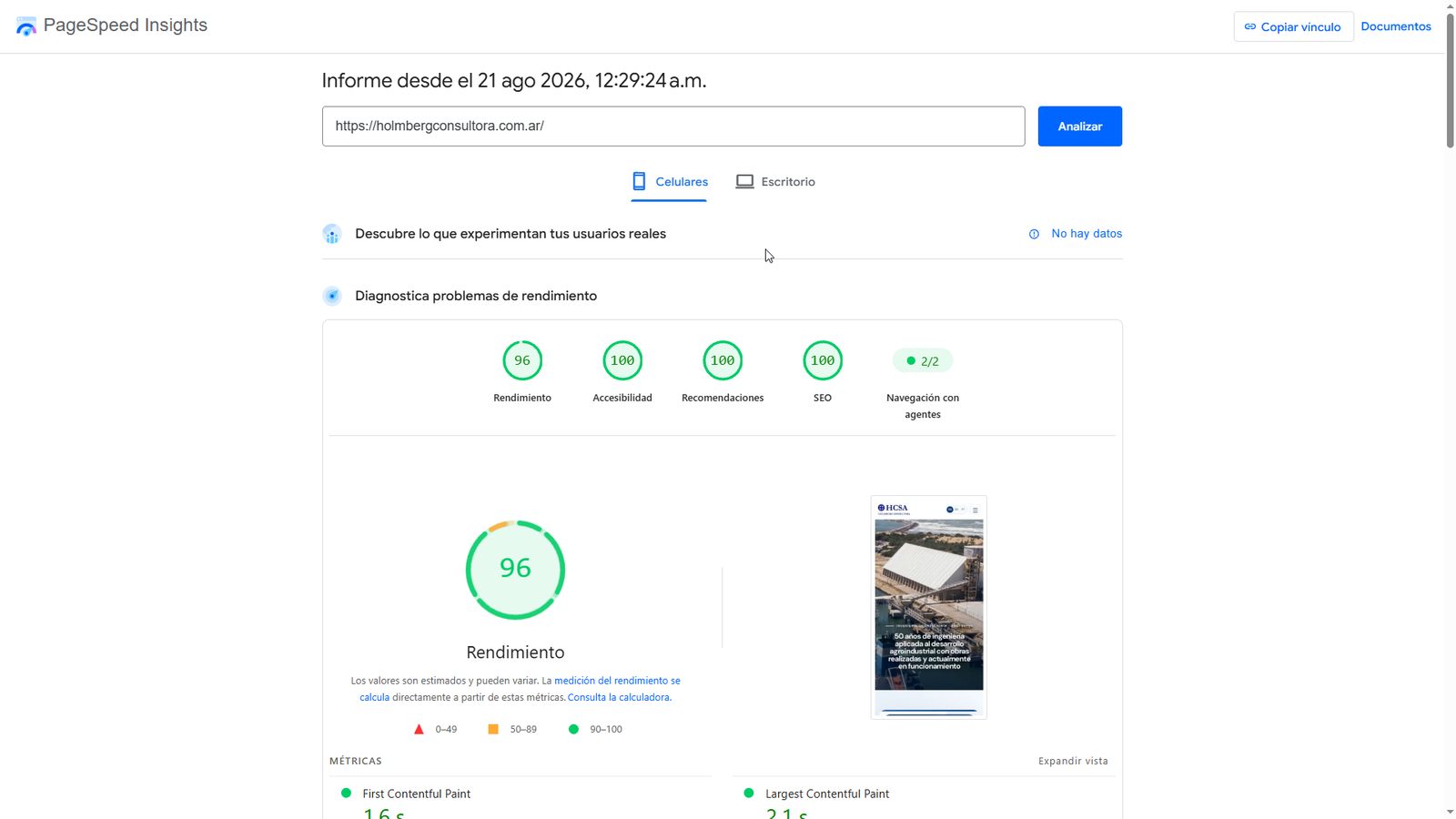Click the Copiar vínculo button
The image size is (1456, 819).
(1293, 26)
